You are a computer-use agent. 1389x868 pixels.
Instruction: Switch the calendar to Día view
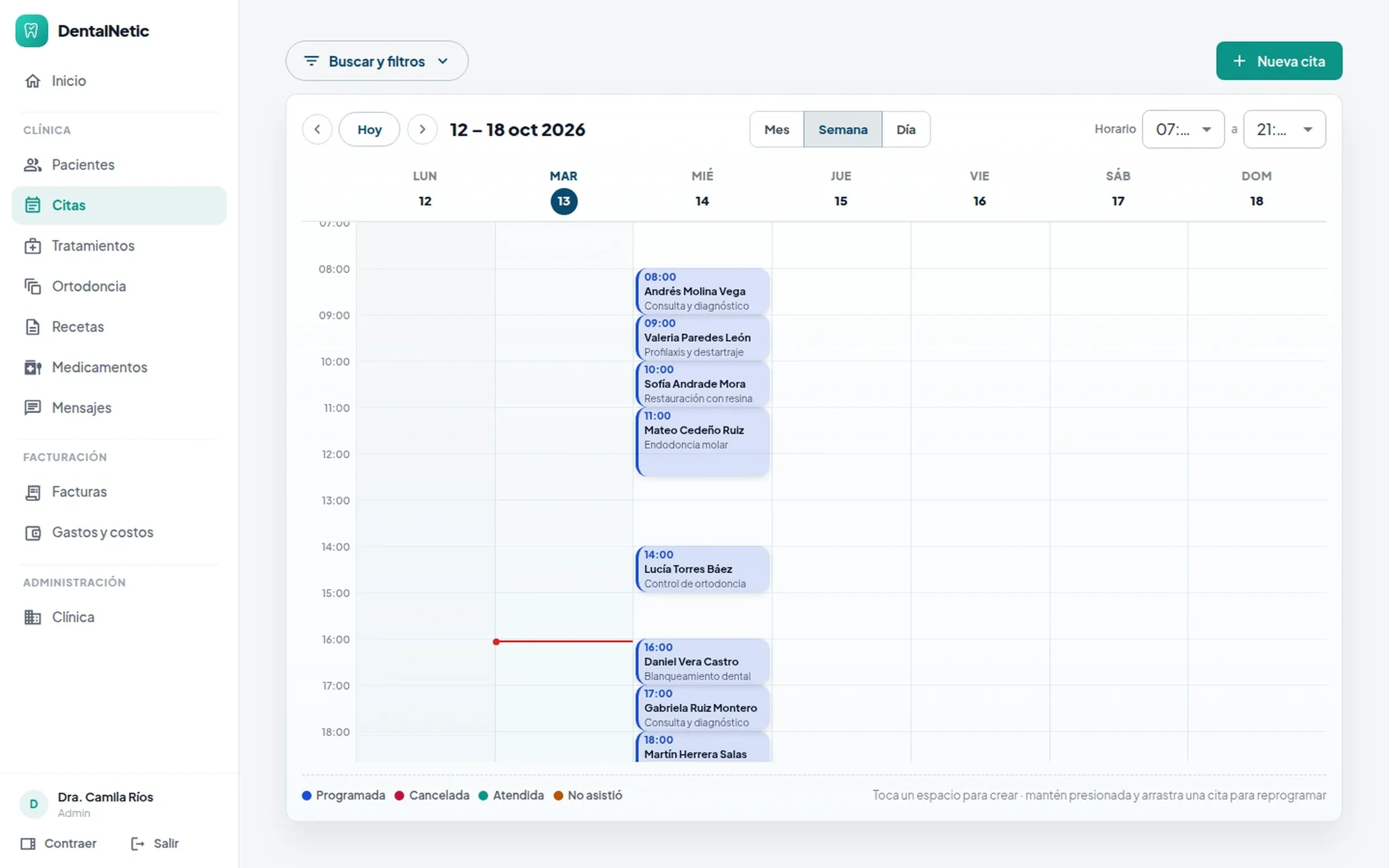click(906, 130)
